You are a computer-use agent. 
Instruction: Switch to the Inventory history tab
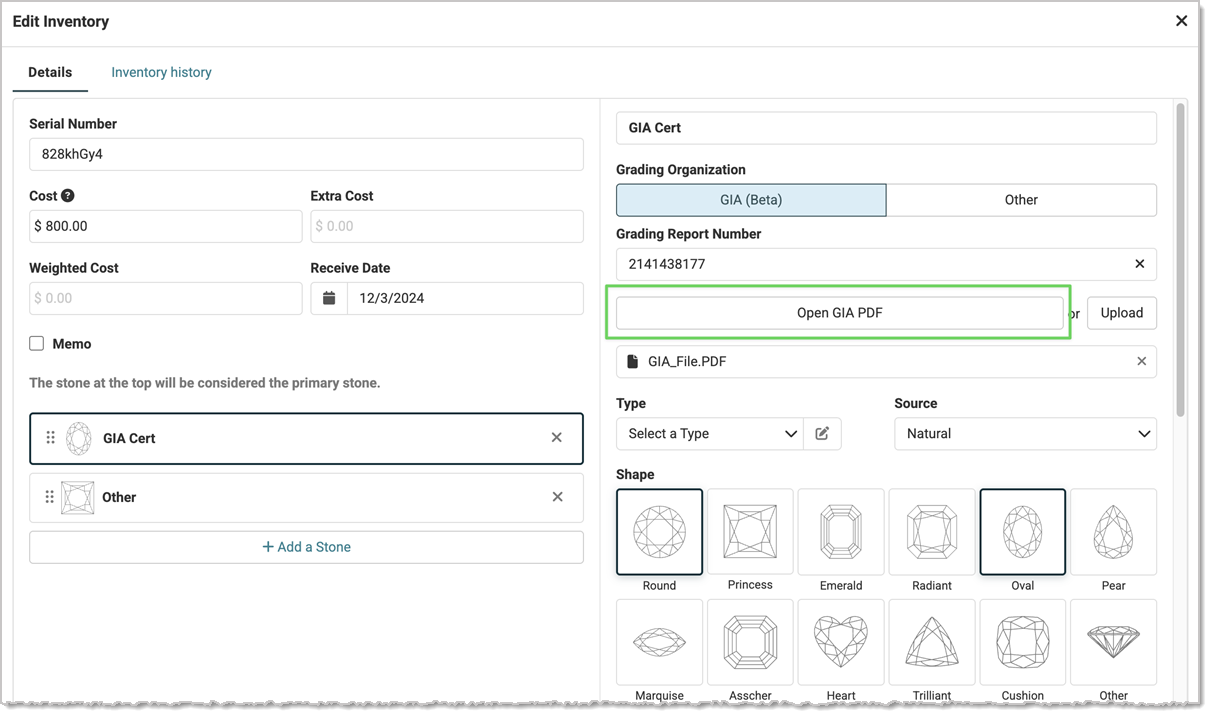coord(161,72)
